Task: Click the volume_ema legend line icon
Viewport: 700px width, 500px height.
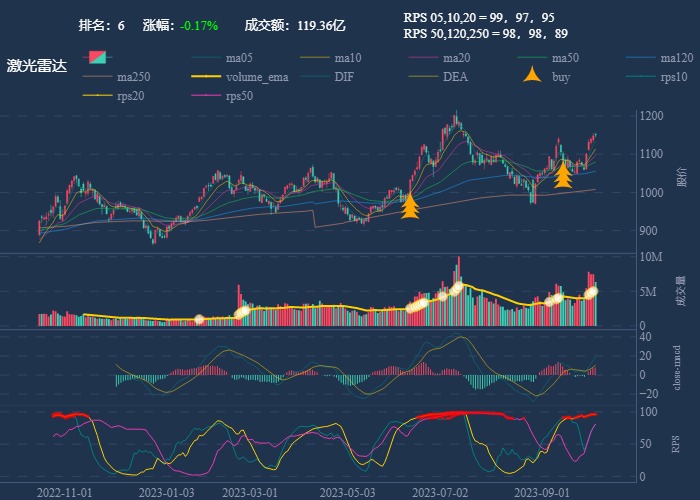Action: pos(207,77)
